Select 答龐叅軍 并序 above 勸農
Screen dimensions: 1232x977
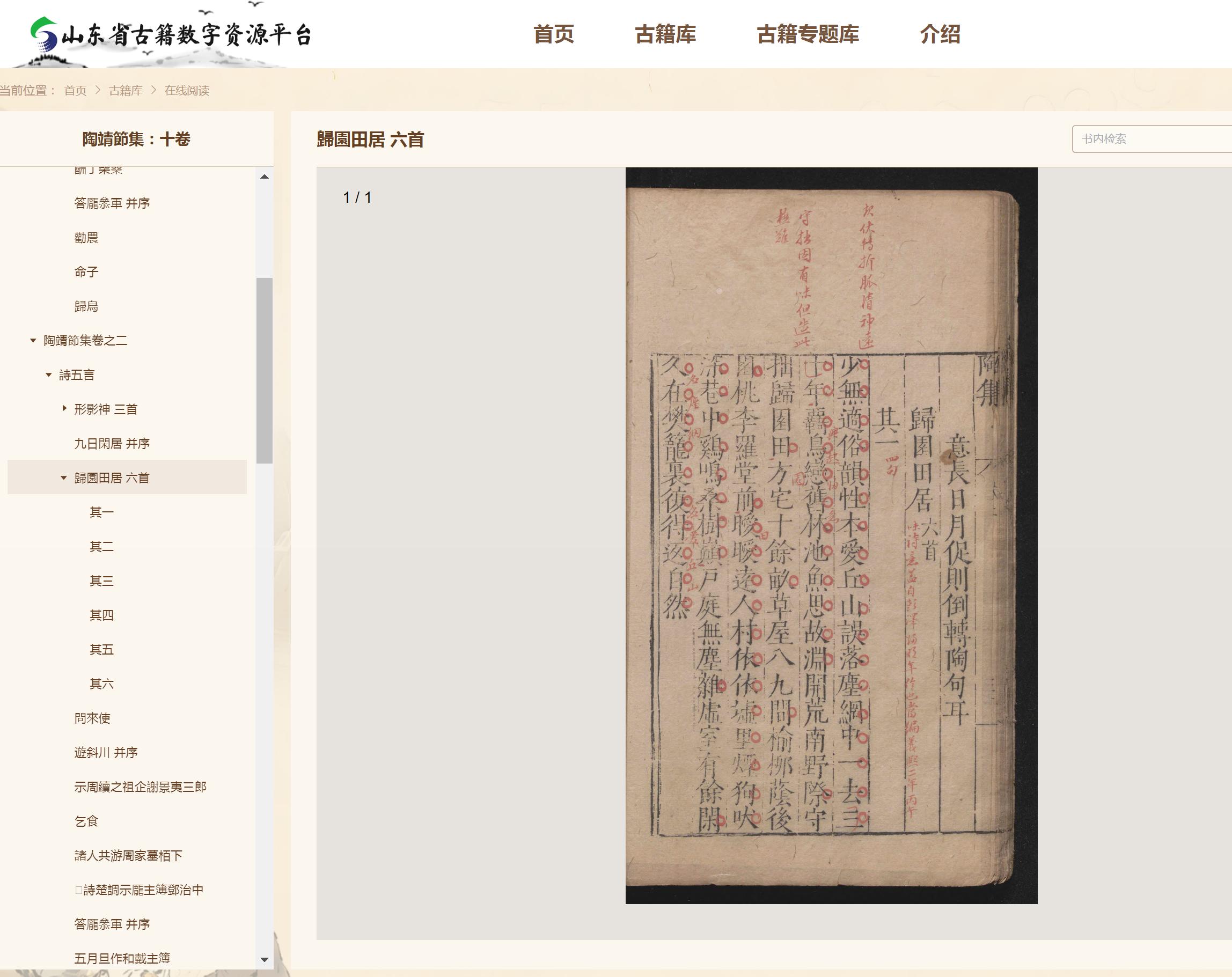point(112,203)
